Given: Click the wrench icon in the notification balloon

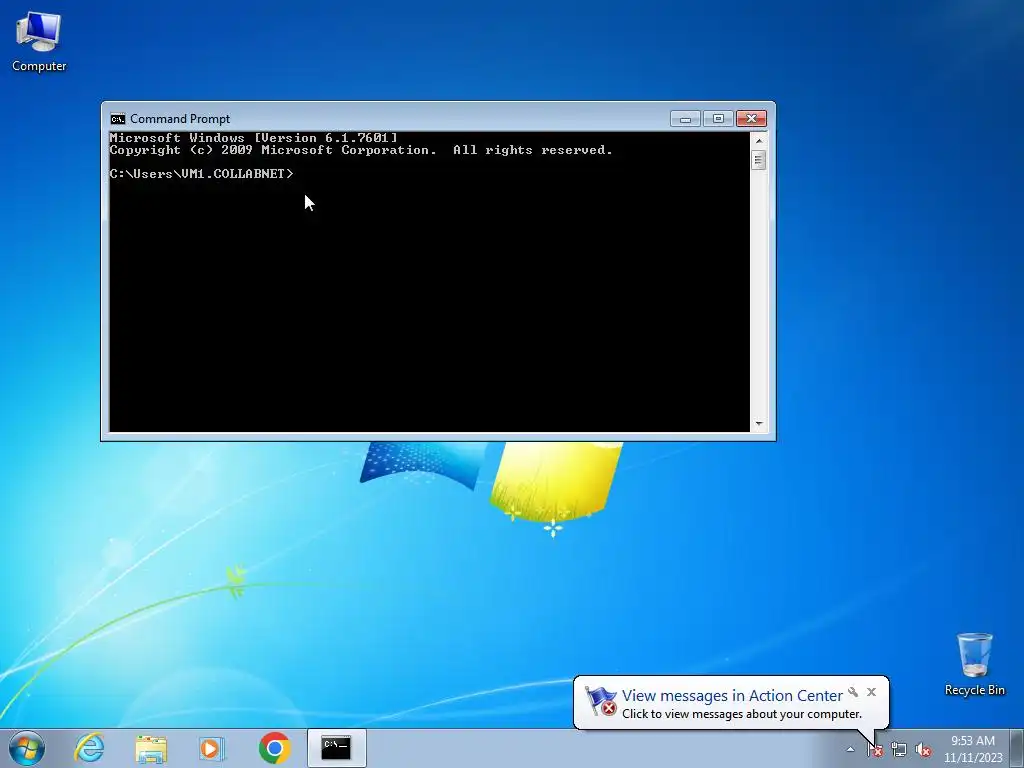Looking at the screenshot, I should coord(853,692).
